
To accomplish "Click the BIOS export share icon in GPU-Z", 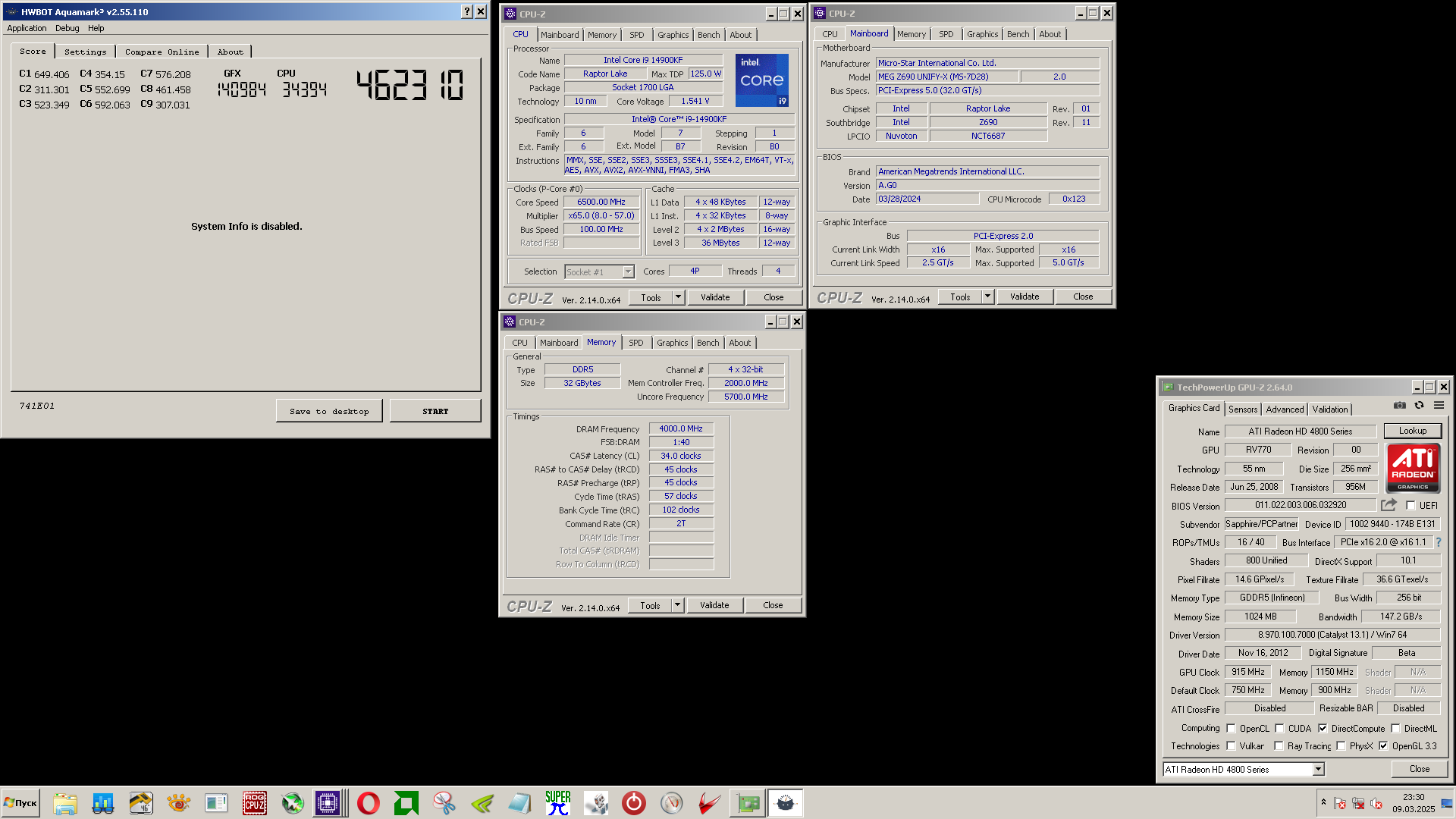I will click(x=1389, y=505).
